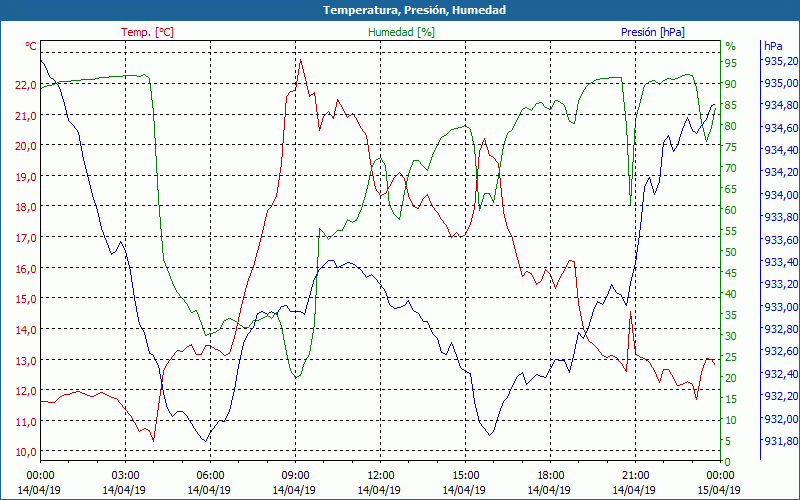
Task: Click the '06:00' time axis label
Action: [x=210, y=476]
